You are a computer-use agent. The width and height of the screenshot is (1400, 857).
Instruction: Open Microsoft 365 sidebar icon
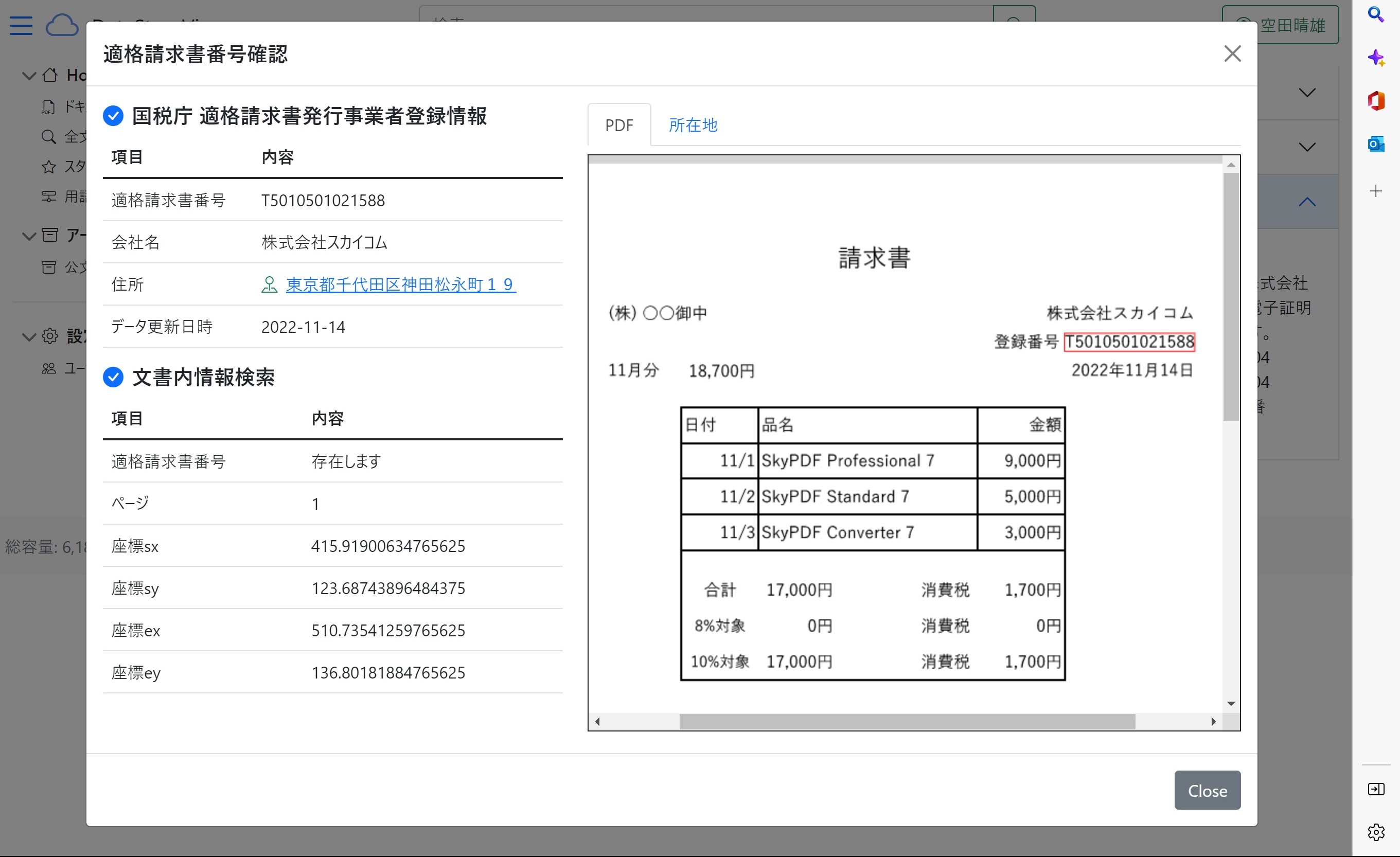tap(1376, 100)
